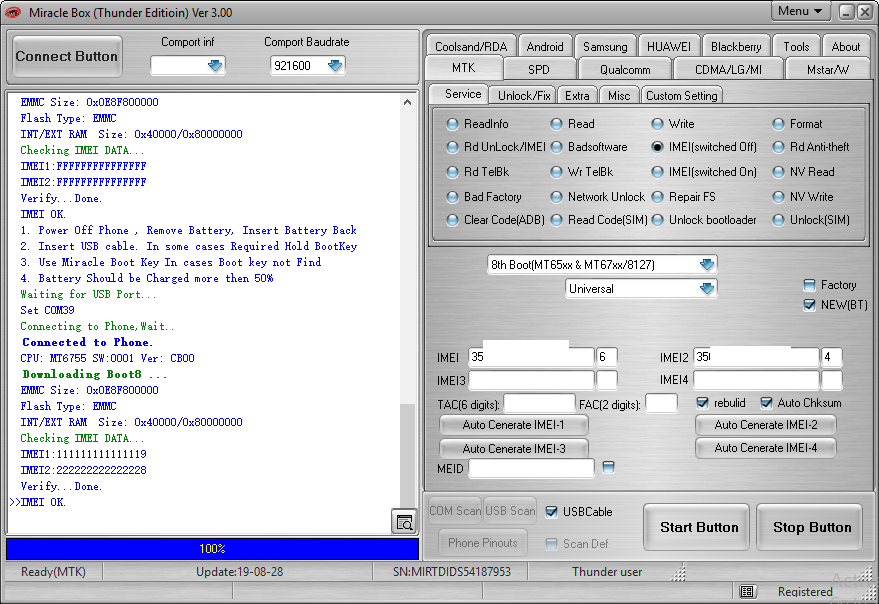Click Auto Cenerate IMEI-2 button
Screen dimensions: 879x604
[766, 425]
